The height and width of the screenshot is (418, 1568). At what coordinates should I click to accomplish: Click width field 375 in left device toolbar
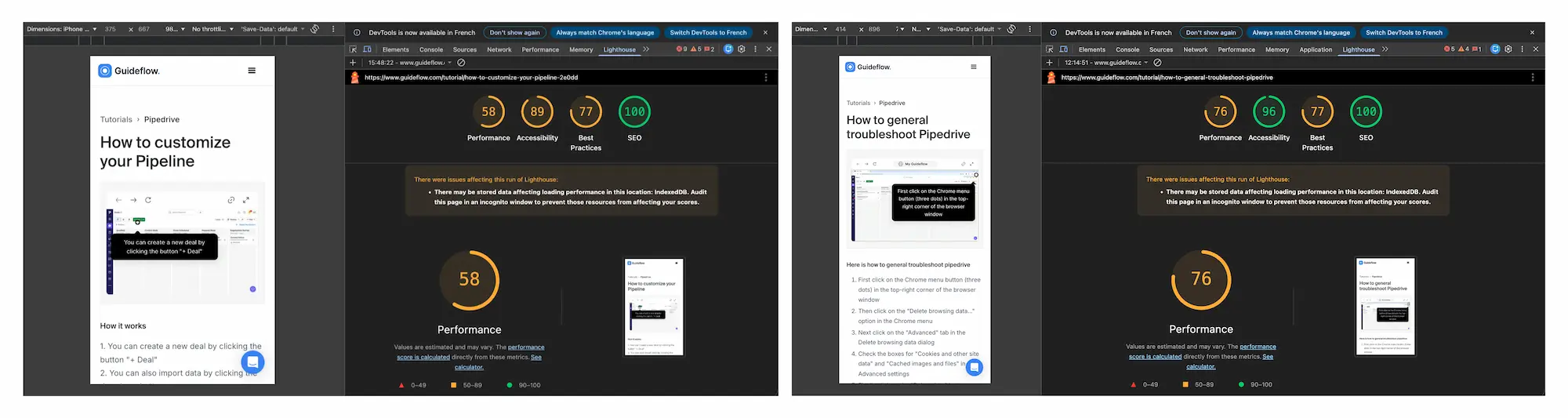111,29
